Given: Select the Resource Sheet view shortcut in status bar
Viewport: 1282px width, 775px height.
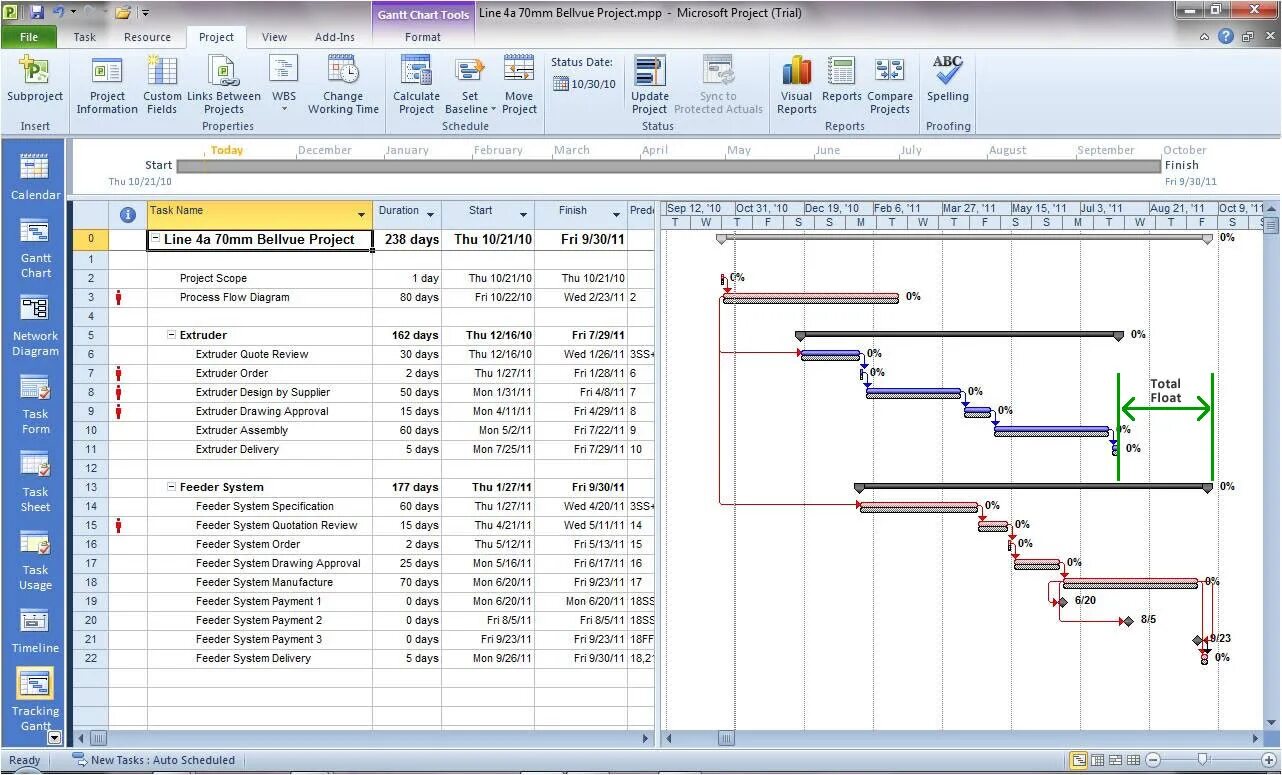Looking at the screenshot, I should pos(1133,760).
